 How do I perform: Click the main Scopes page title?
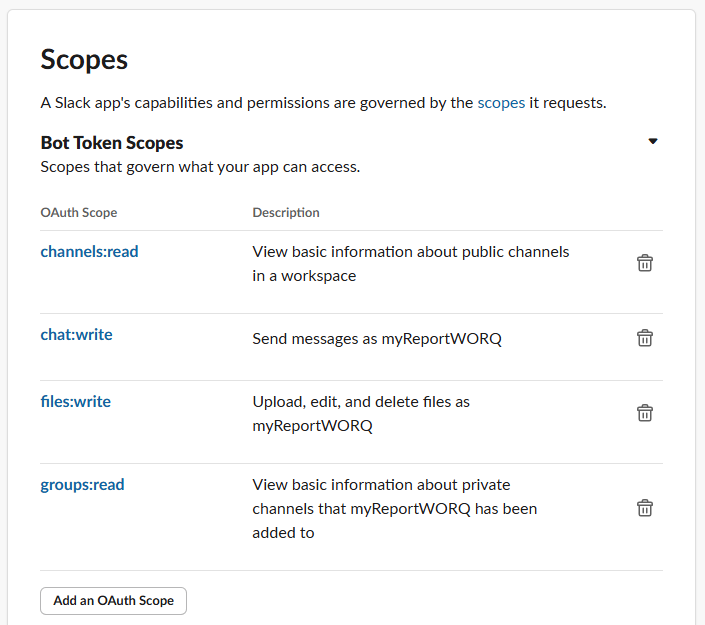point(84,59)
